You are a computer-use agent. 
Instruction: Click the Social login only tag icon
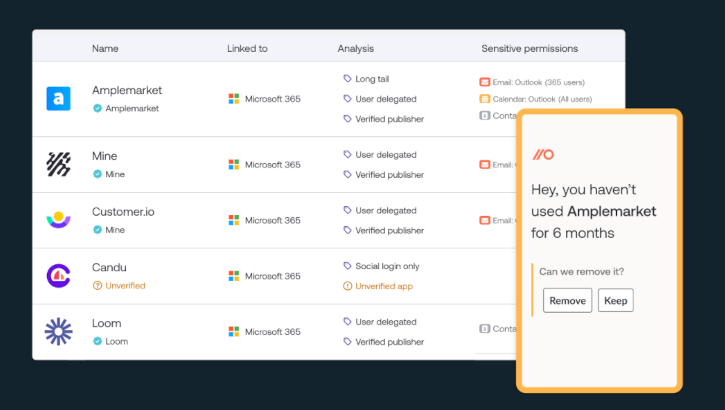click(x=347, y=266)
